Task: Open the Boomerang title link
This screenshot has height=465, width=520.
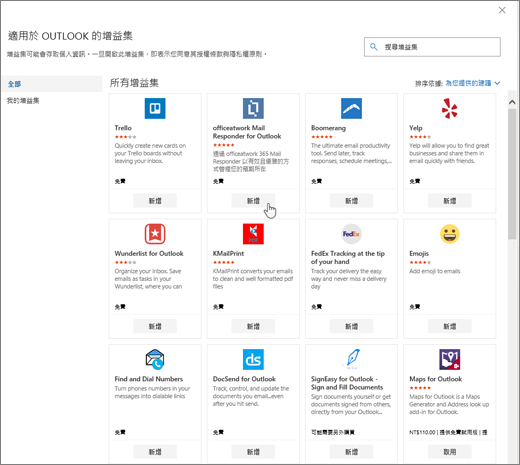Action: coord(328,128)
